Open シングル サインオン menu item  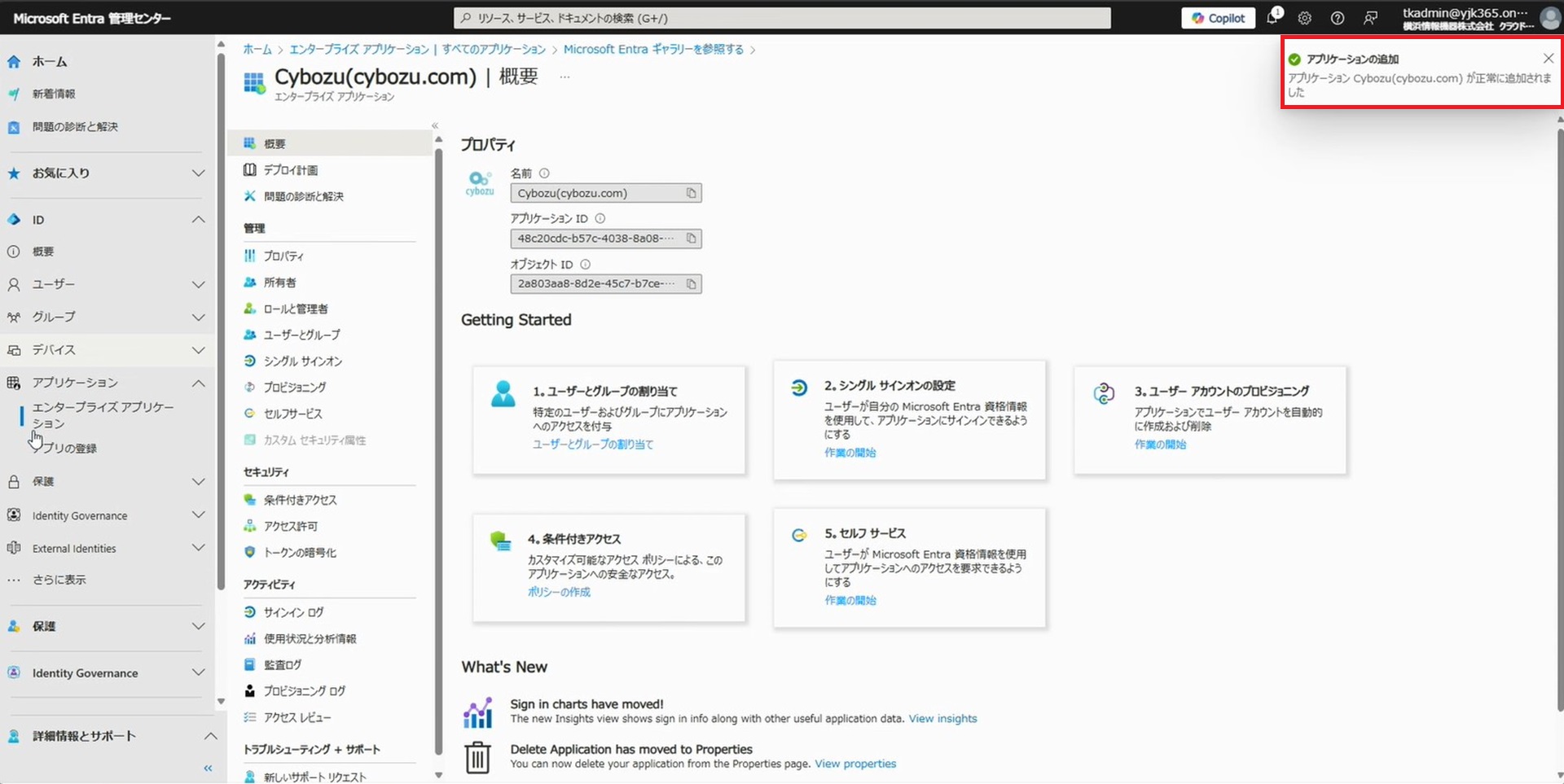pos(303,361)
